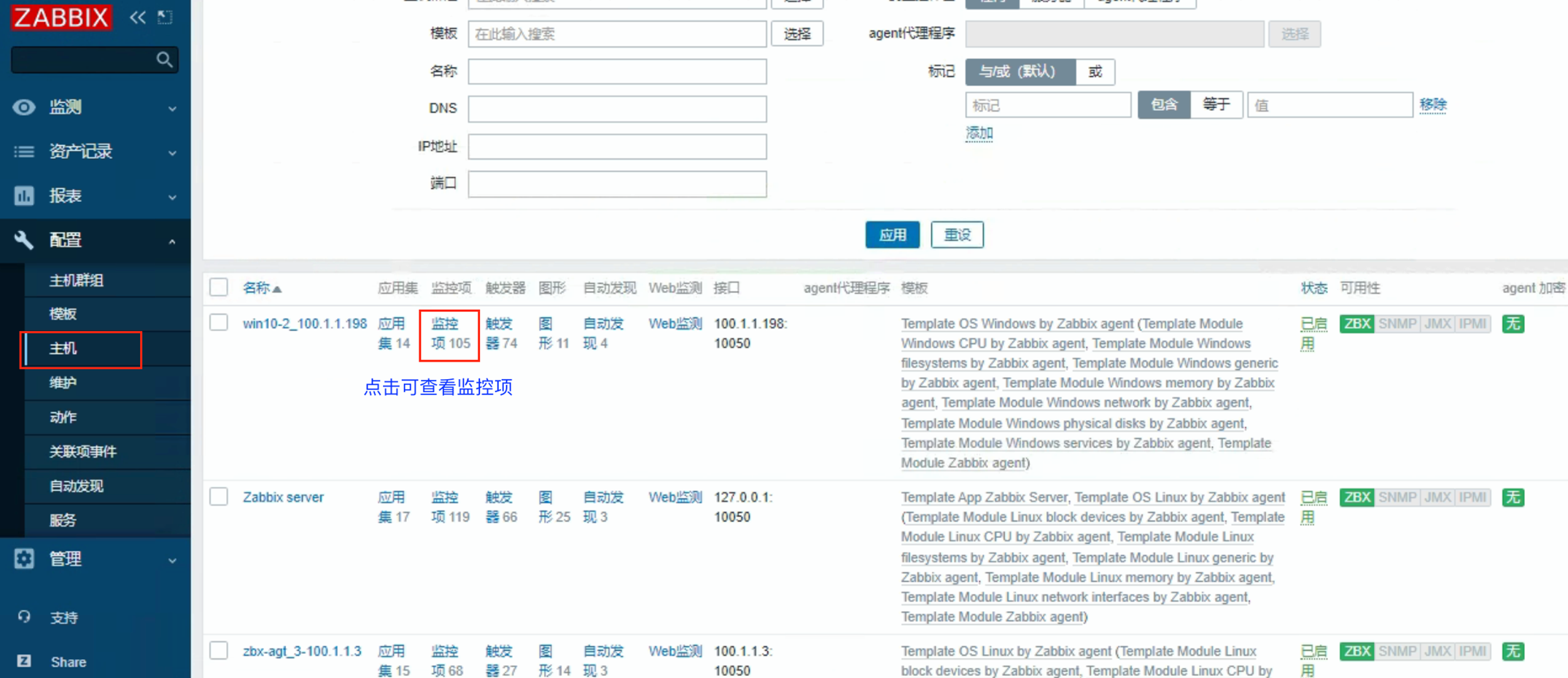1568x678 pixels.
Task: Expand the 资产记录 menu chevron
Action: (172, 152)
